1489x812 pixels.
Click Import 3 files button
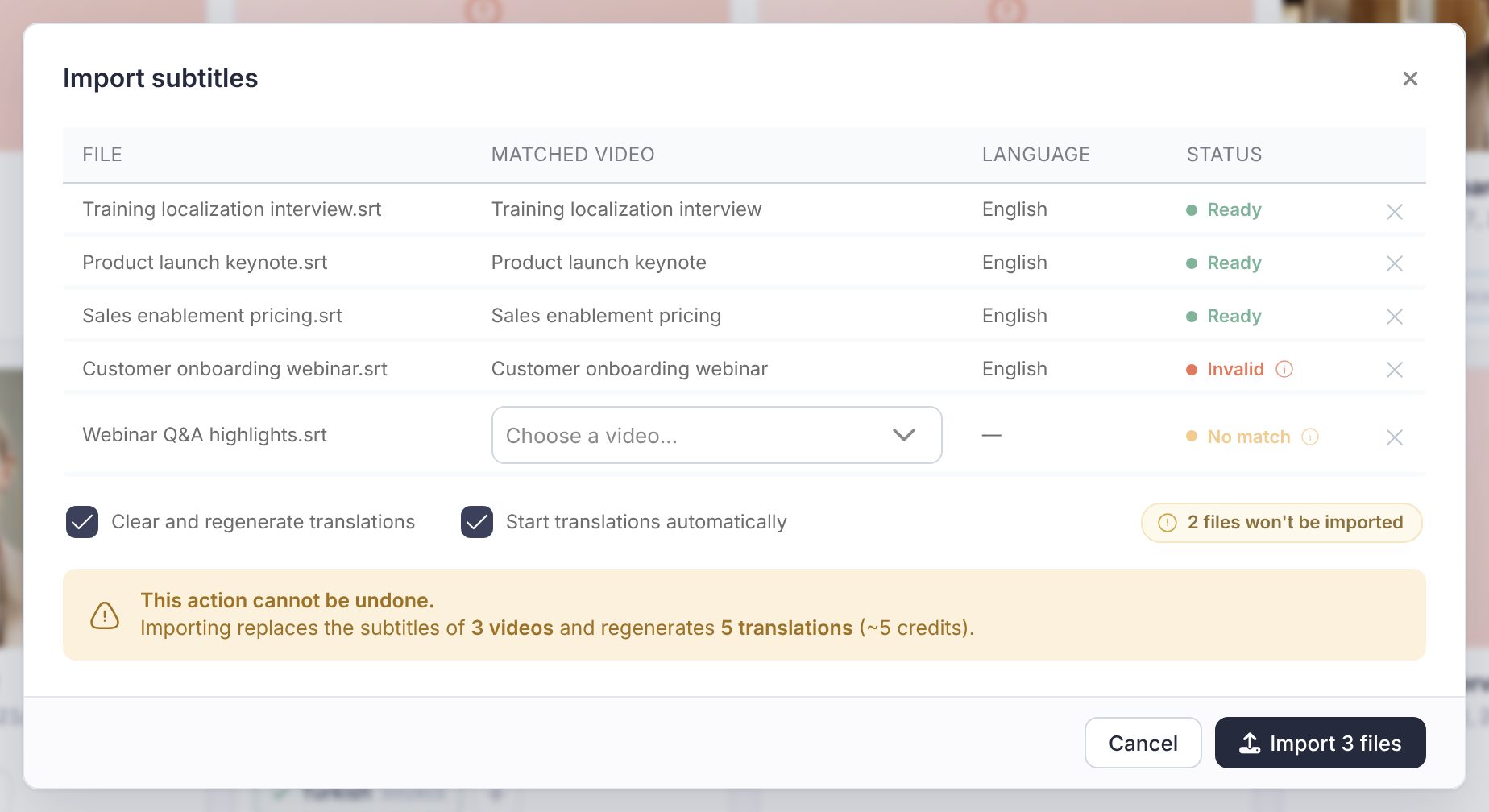click(1320, 743)
